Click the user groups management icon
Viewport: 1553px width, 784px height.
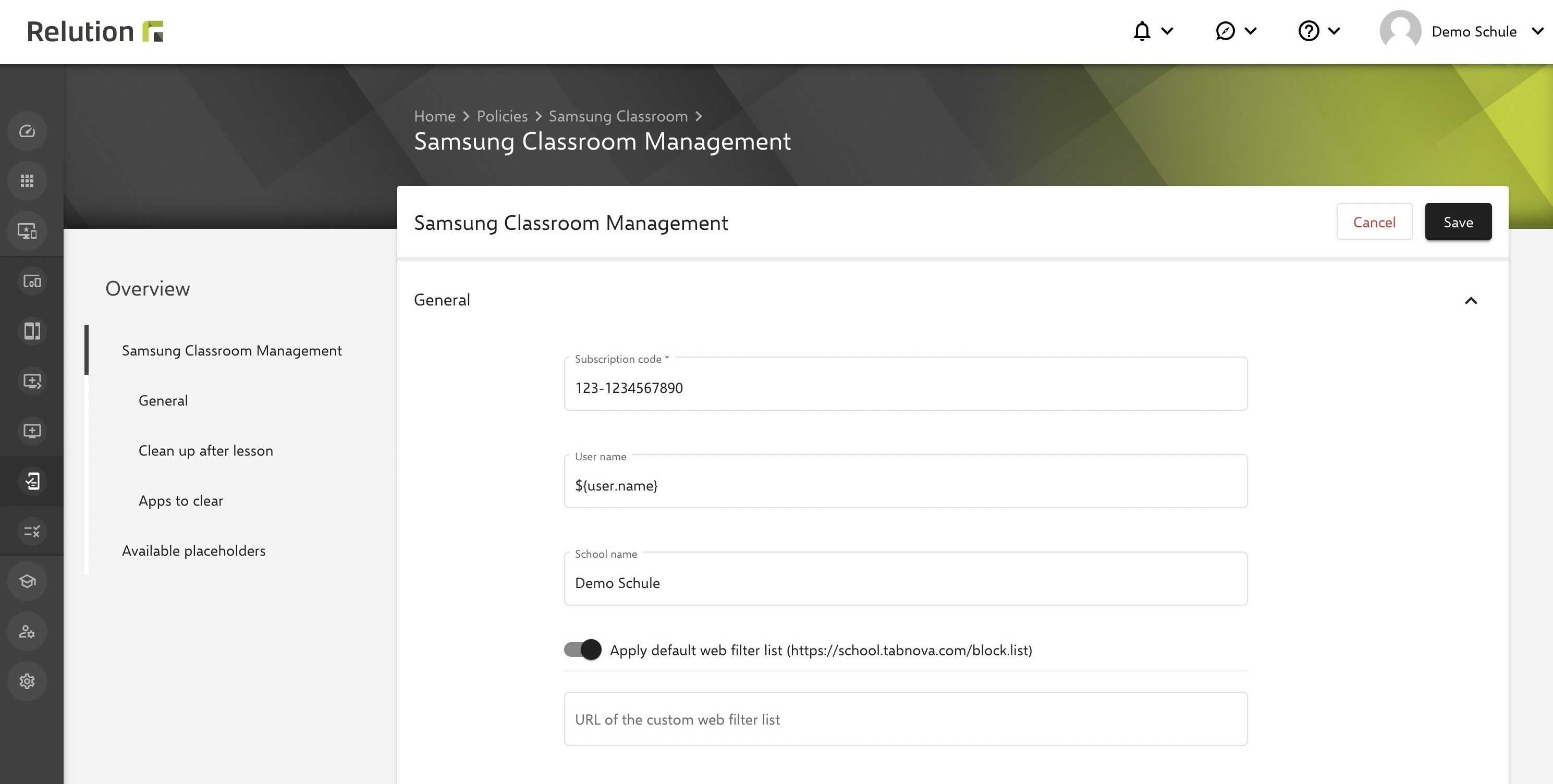(x=27, y=631)
